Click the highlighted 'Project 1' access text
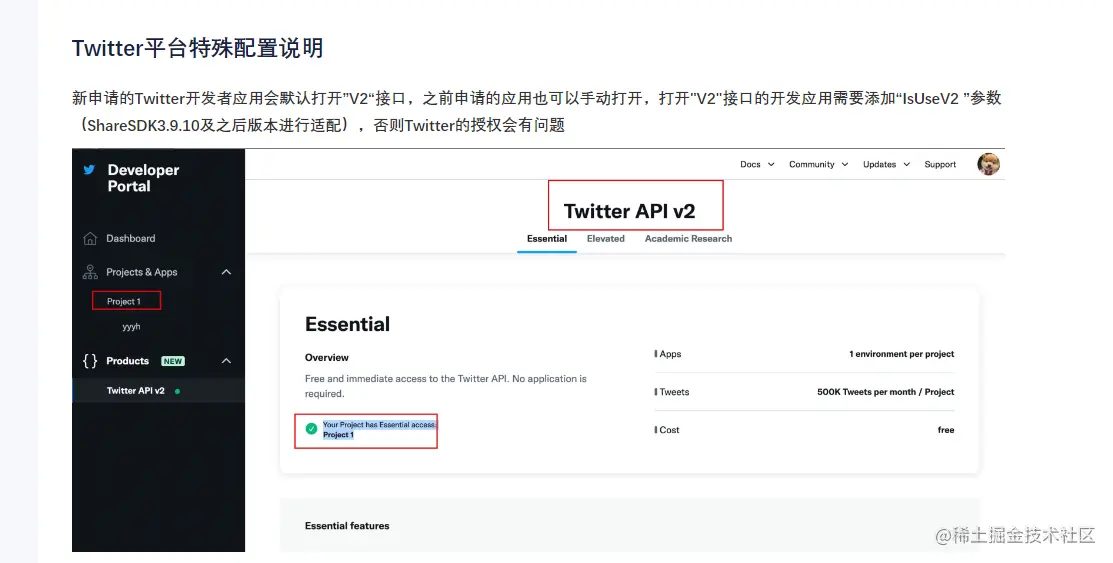The width and height of the screenshot is (1113, 563). click(338, 434)
